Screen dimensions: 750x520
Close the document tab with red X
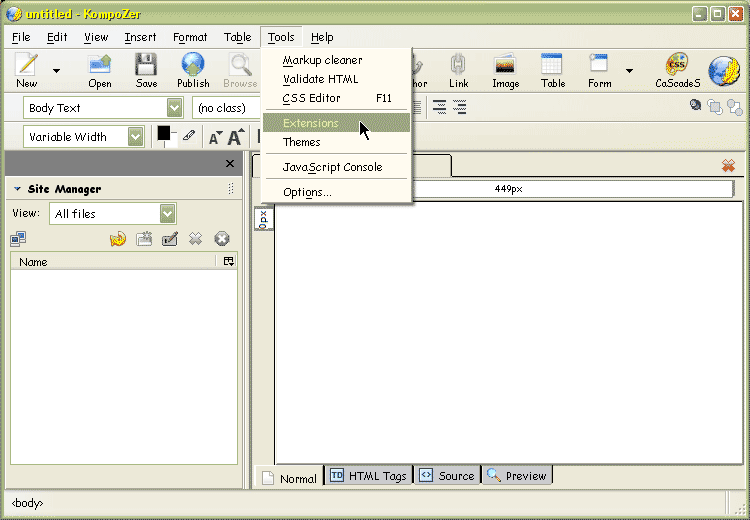coord(728,166)
